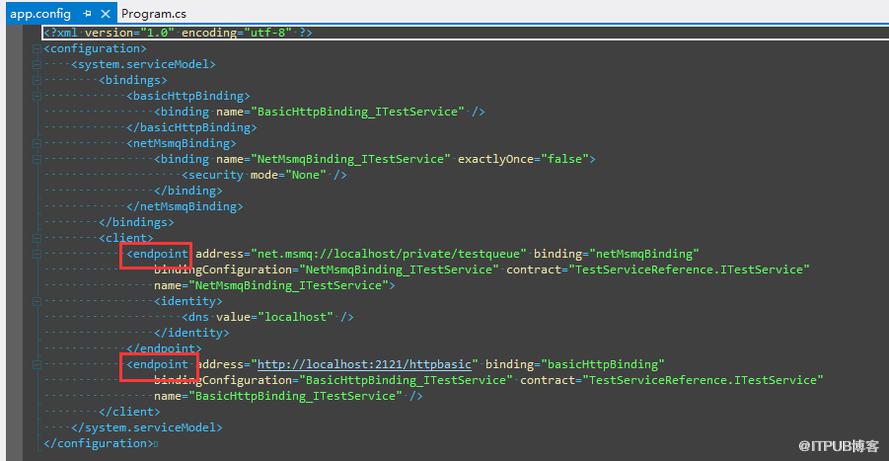Click the closing </client> tag
889x461 pixels.
[x=130, y=412]
